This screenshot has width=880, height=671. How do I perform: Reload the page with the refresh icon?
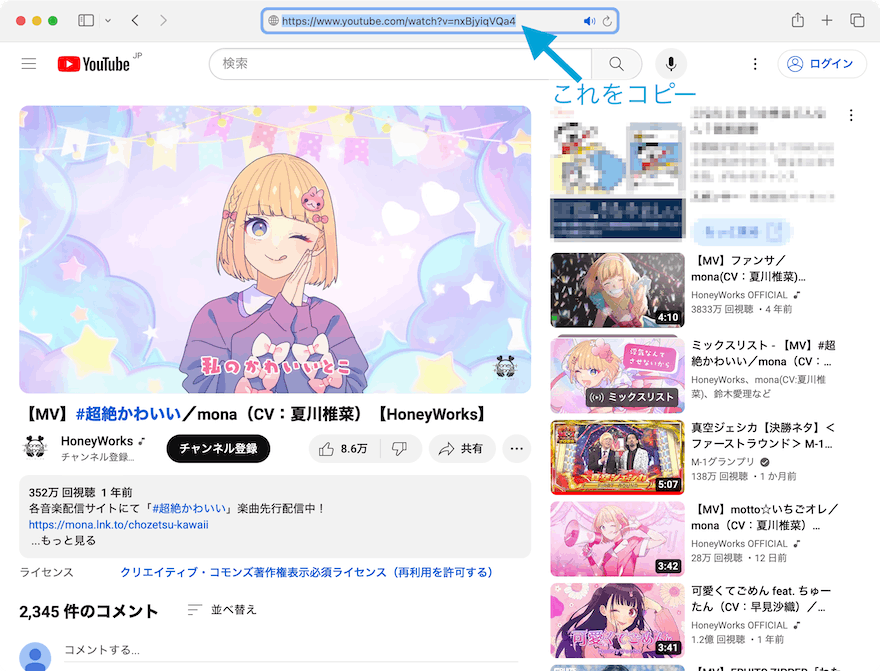tap(607, 21)
